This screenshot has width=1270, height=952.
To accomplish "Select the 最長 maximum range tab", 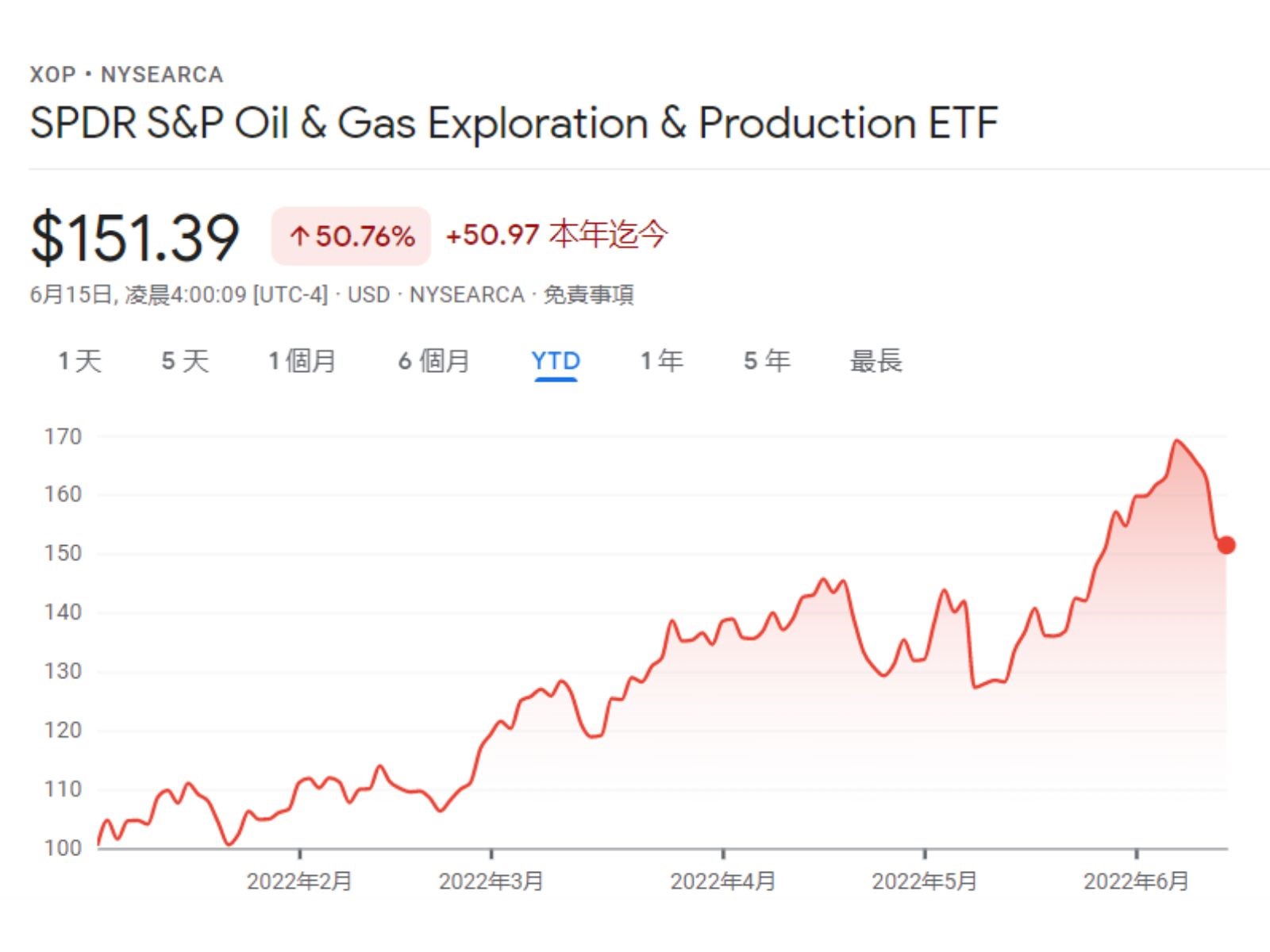I will pos(876,362).
